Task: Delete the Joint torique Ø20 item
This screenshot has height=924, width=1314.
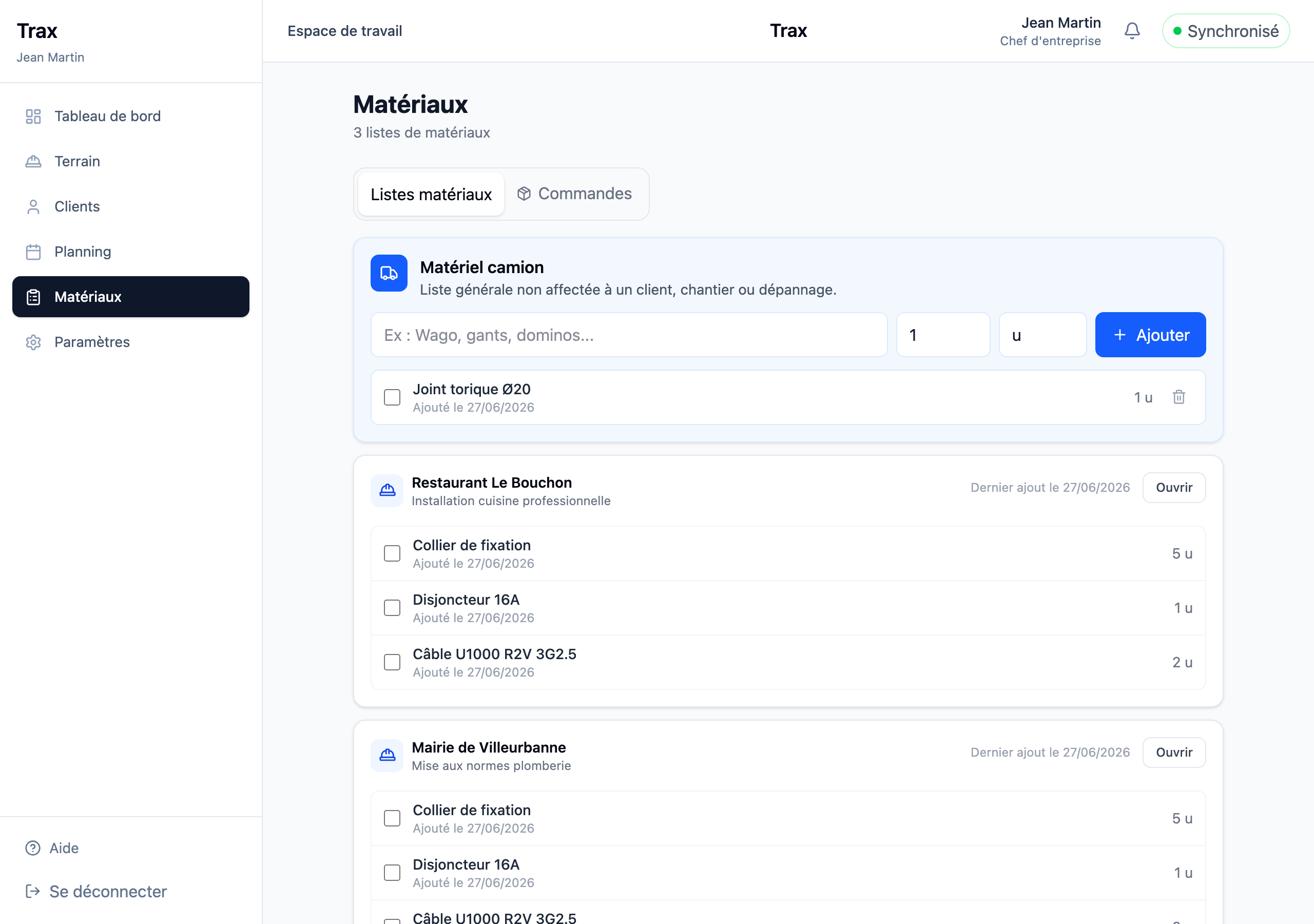Action: click(x=1178, y=397)
